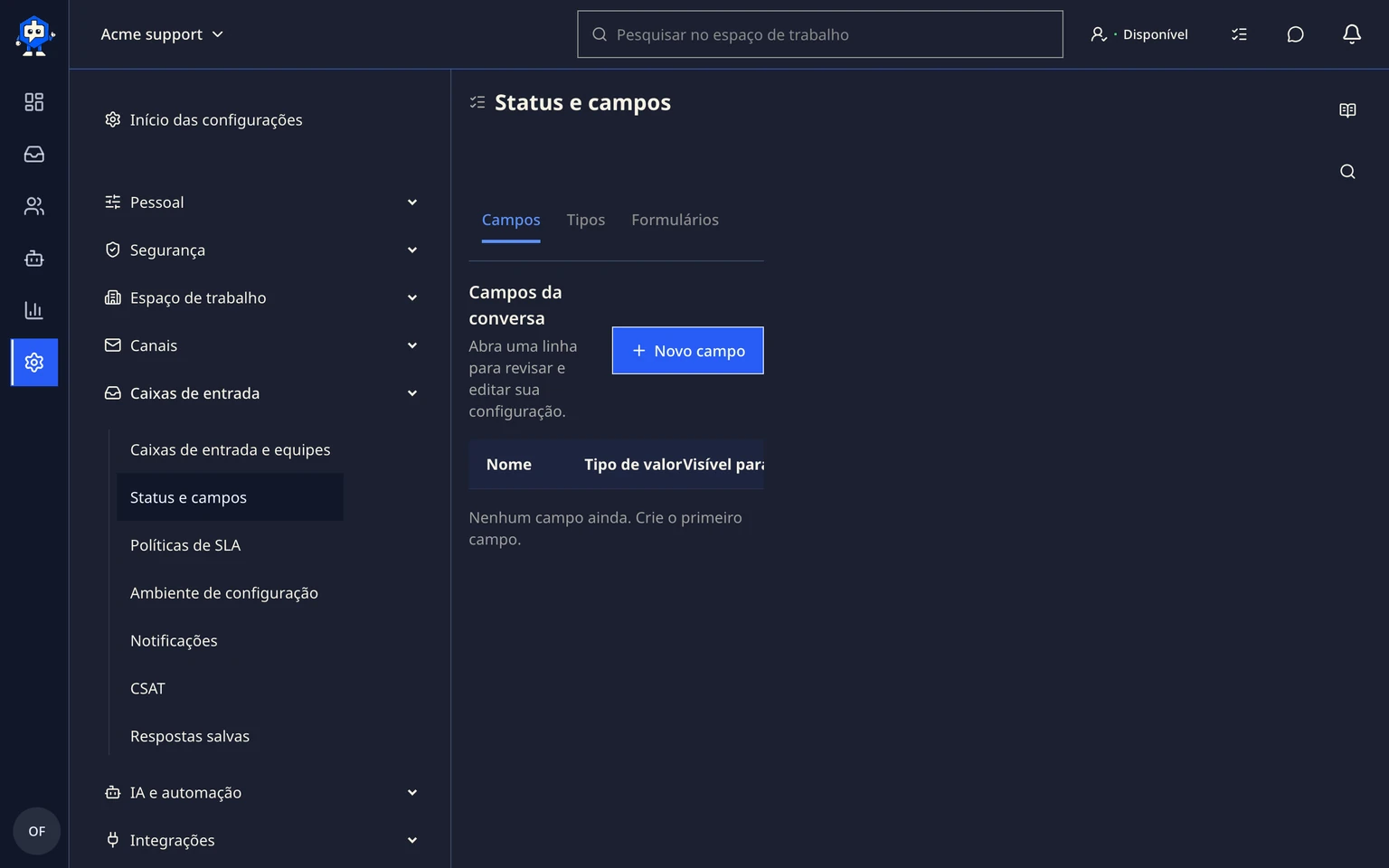Select the settings gear icon in left rail
The height and width of the screenshot is (868, 1389).
(x=34, y=363)
